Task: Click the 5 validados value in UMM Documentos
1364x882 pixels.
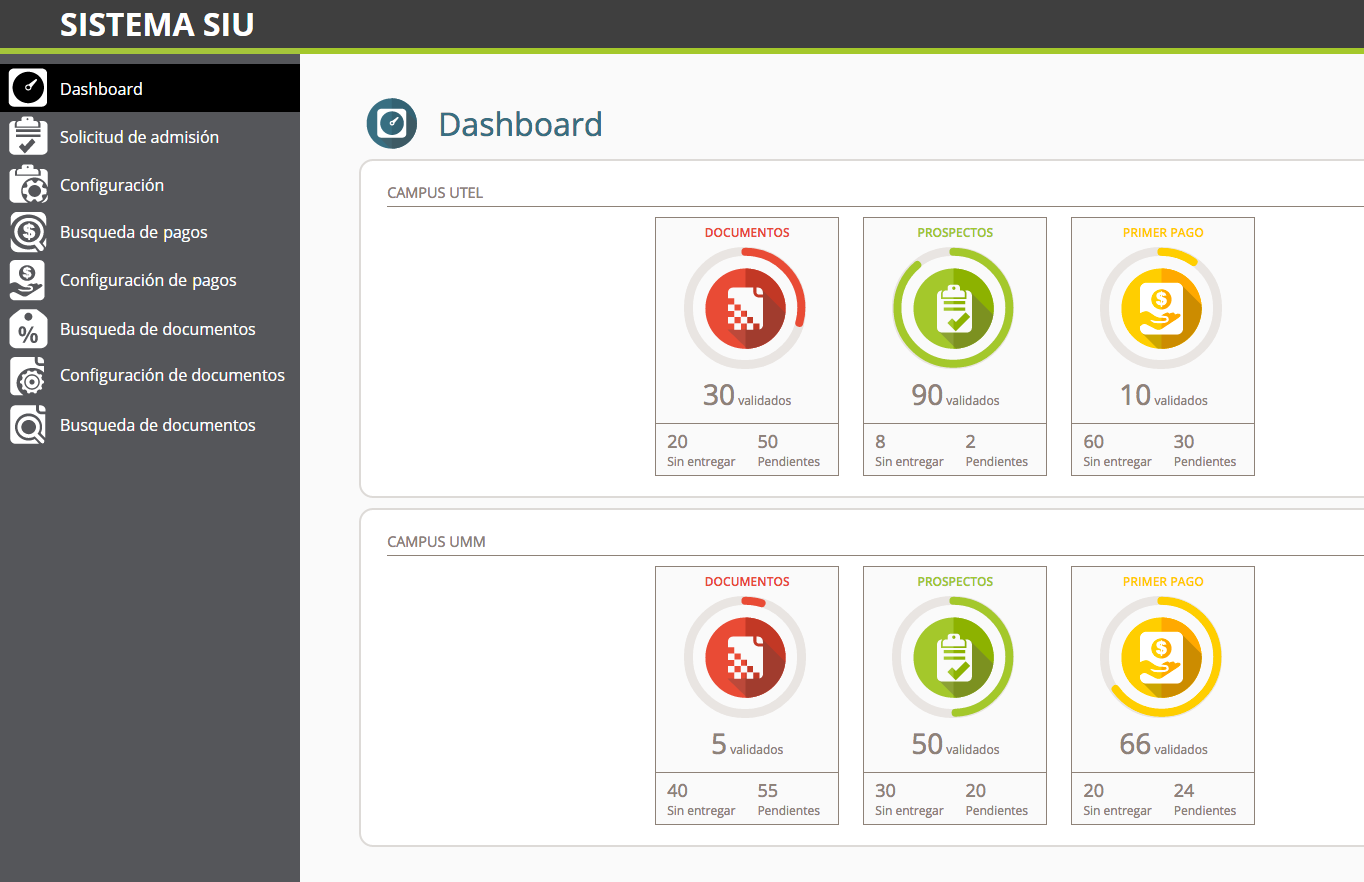Action: coord(747,745)
